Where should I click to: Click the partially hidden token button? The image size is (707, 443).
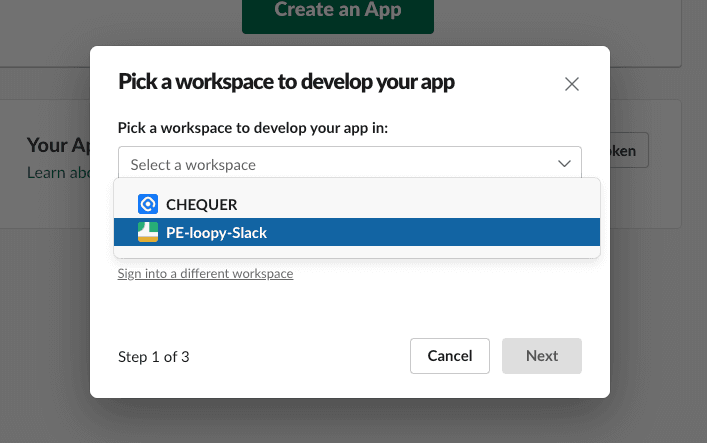(629, 150)
